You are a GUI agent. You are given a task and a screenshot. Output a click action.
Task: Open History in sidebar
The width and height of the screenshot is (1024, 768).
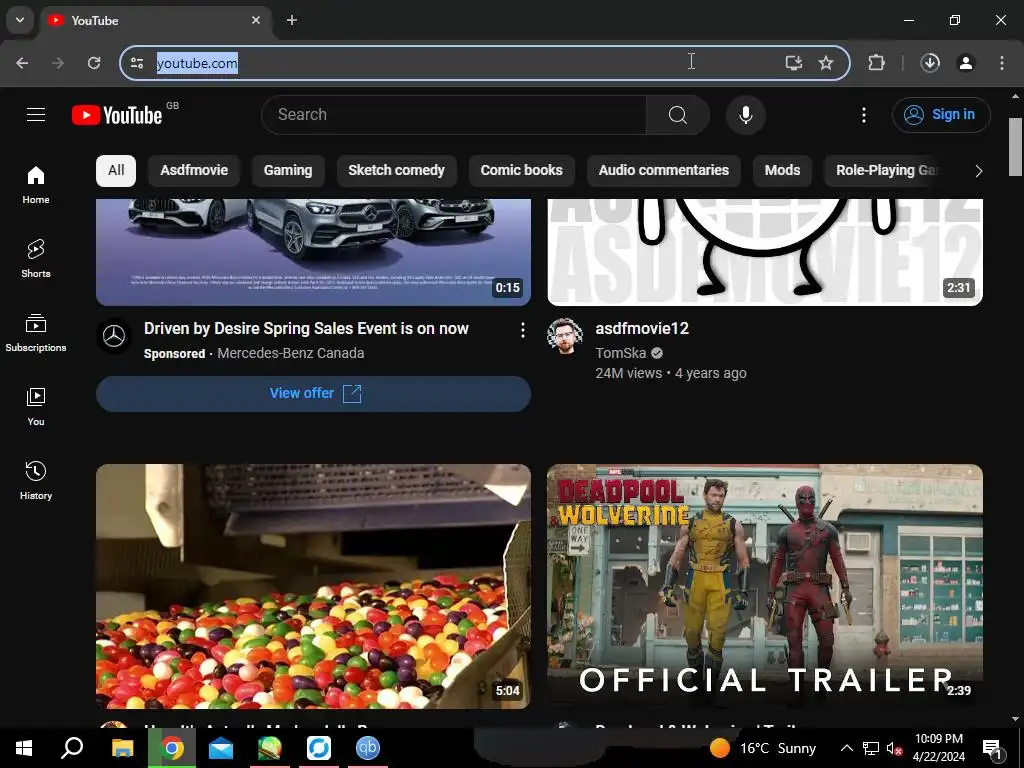coord(36,480)
